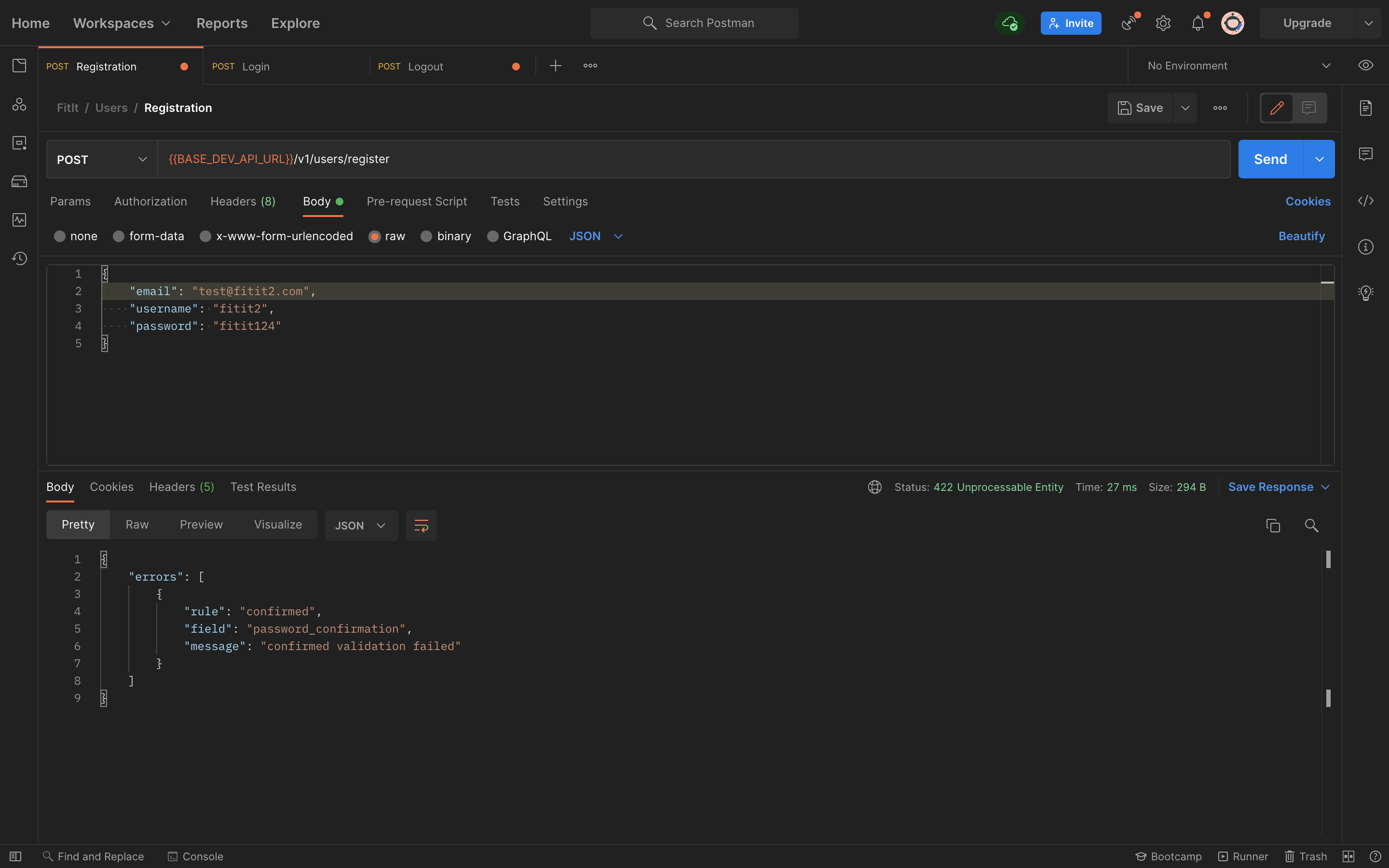
Task: Open Collections in the left sidebar
Action: click(x=19, y=66)
